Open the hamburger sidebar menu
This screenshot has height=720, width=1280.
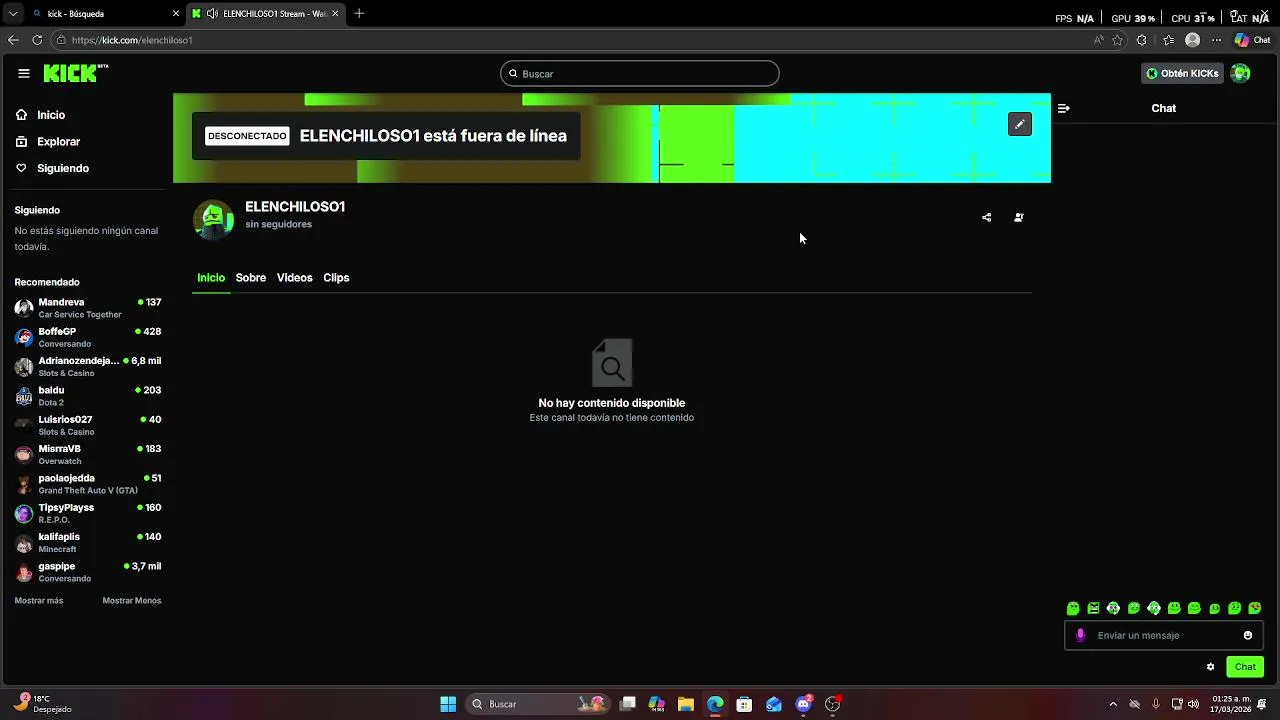(x=23, y=73)
